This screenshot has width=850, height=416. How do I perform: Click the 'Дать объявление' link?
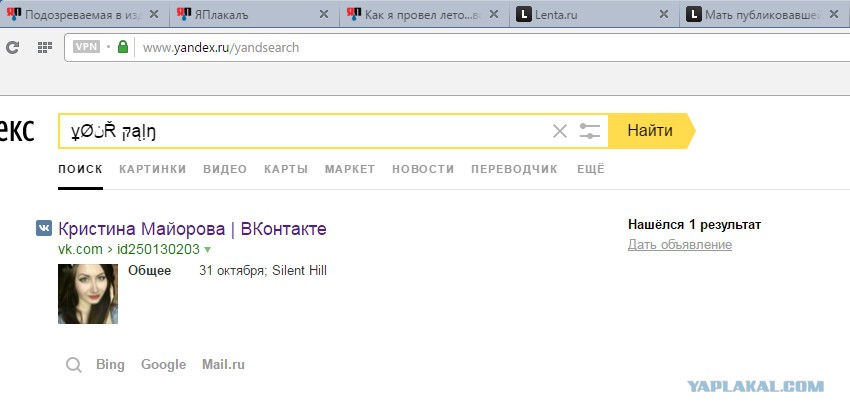(680, 245)
